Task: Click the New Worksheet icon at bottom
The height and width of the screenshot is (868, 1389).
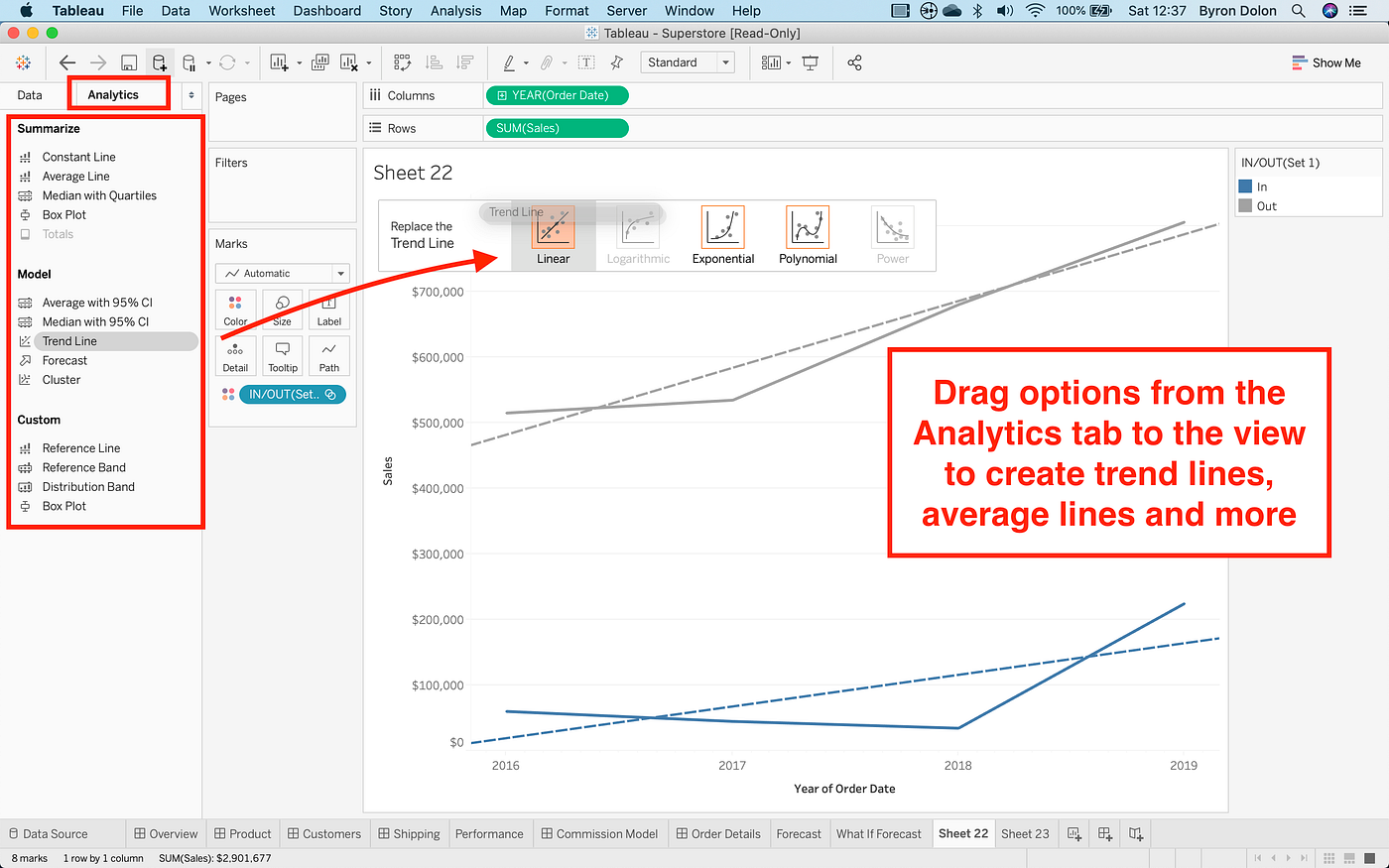Action: tap(1074, 834)
